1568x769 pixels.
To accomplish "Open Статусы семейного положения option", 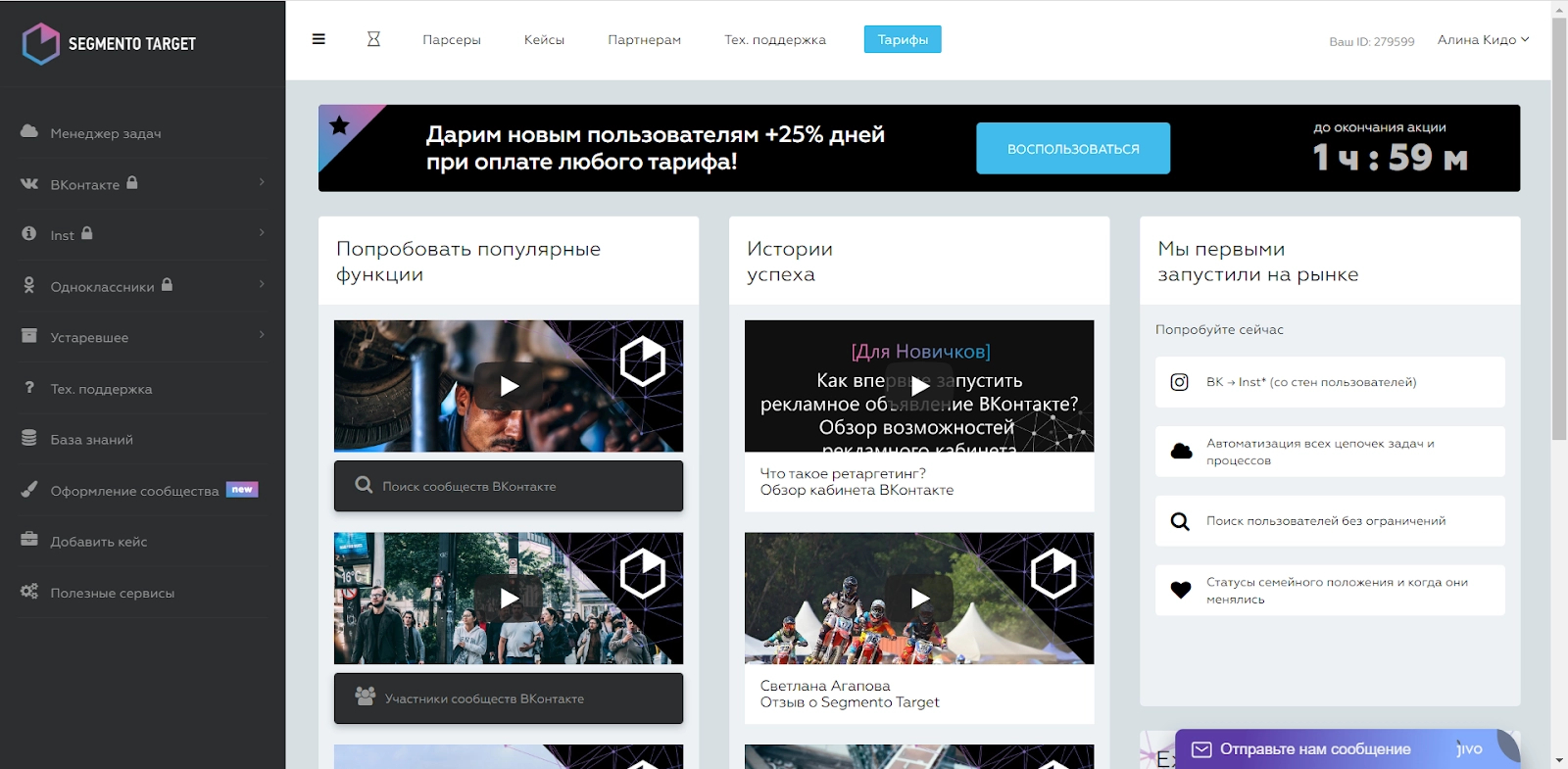I will [1330, 591].
